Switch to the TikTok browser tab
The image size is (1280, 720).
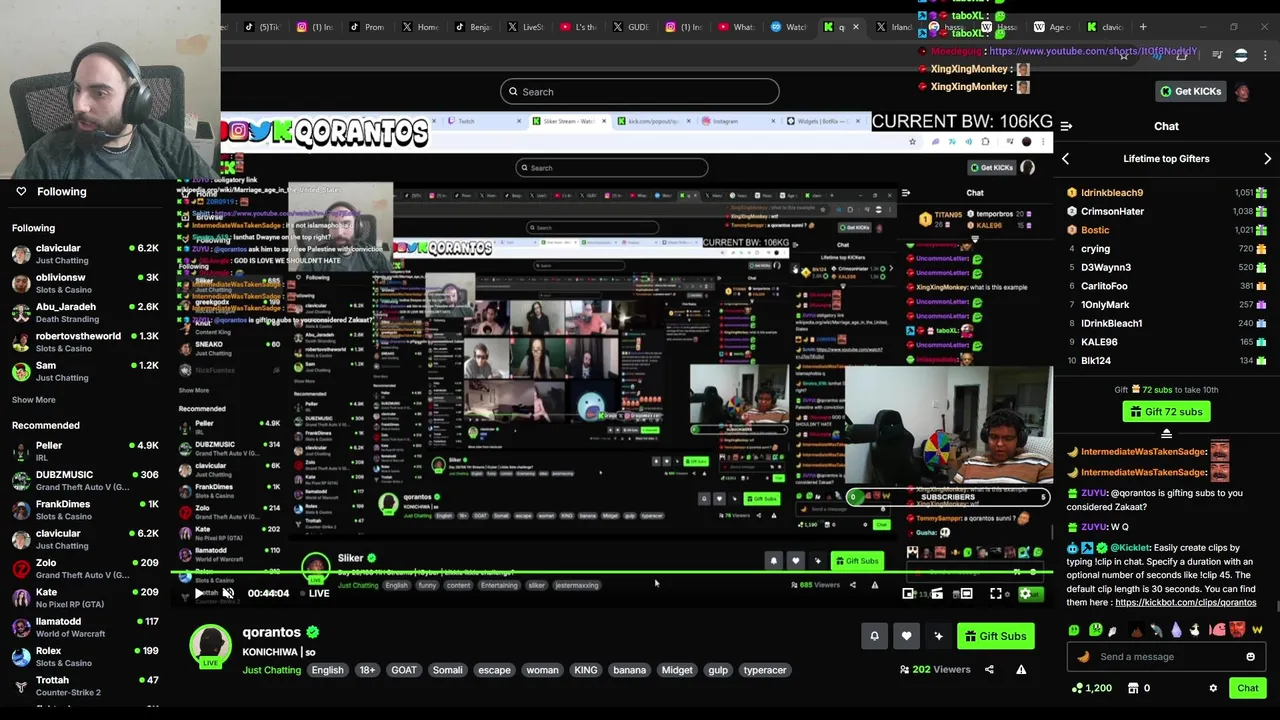coord(263,27)
